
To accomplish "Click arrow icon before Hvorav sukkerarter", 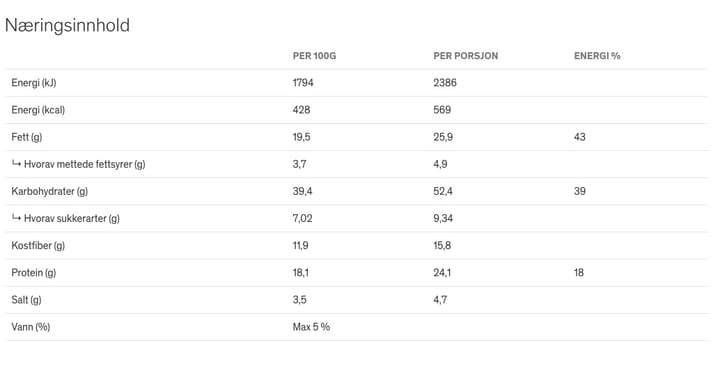I will tap(16, 218).
